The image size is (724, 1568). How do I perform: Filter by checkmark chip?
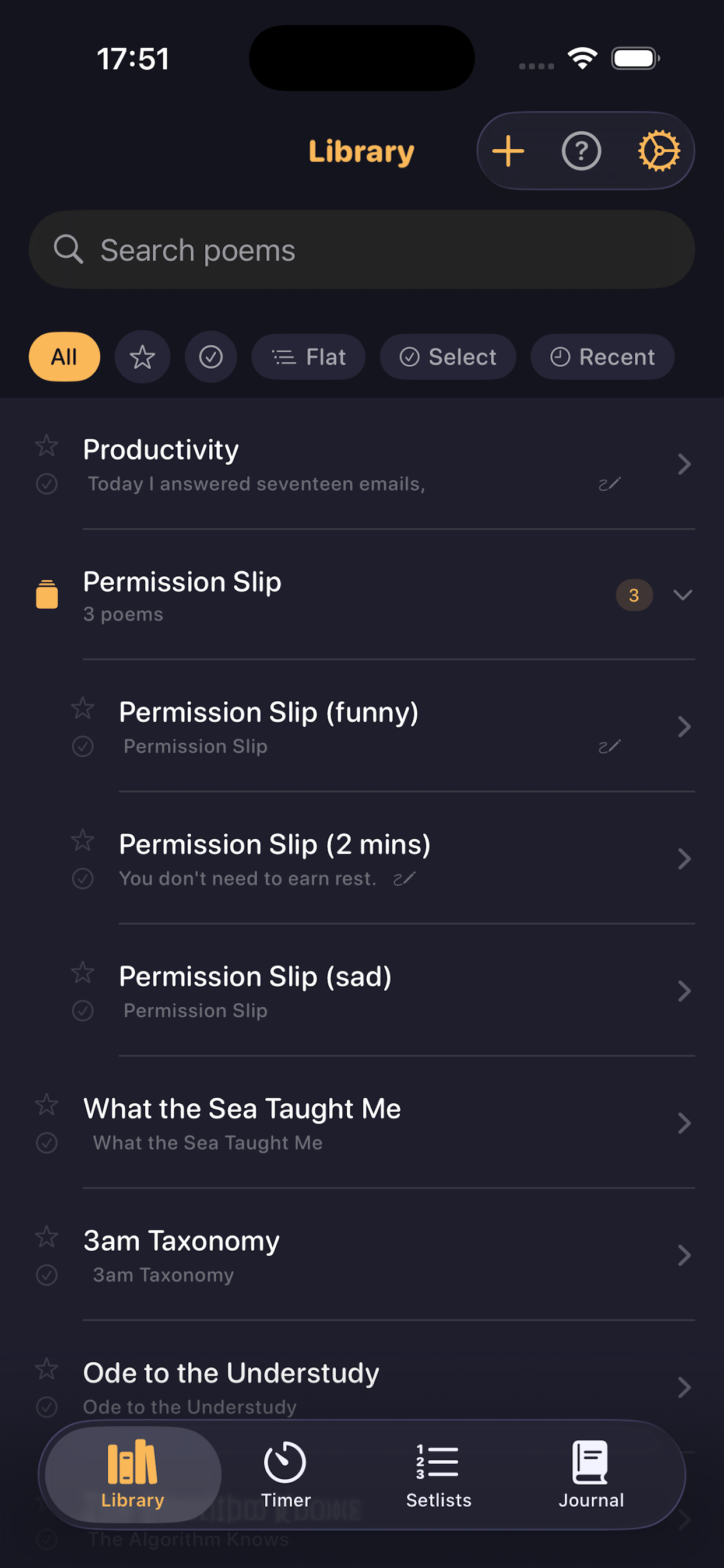(x=210, y=356)
